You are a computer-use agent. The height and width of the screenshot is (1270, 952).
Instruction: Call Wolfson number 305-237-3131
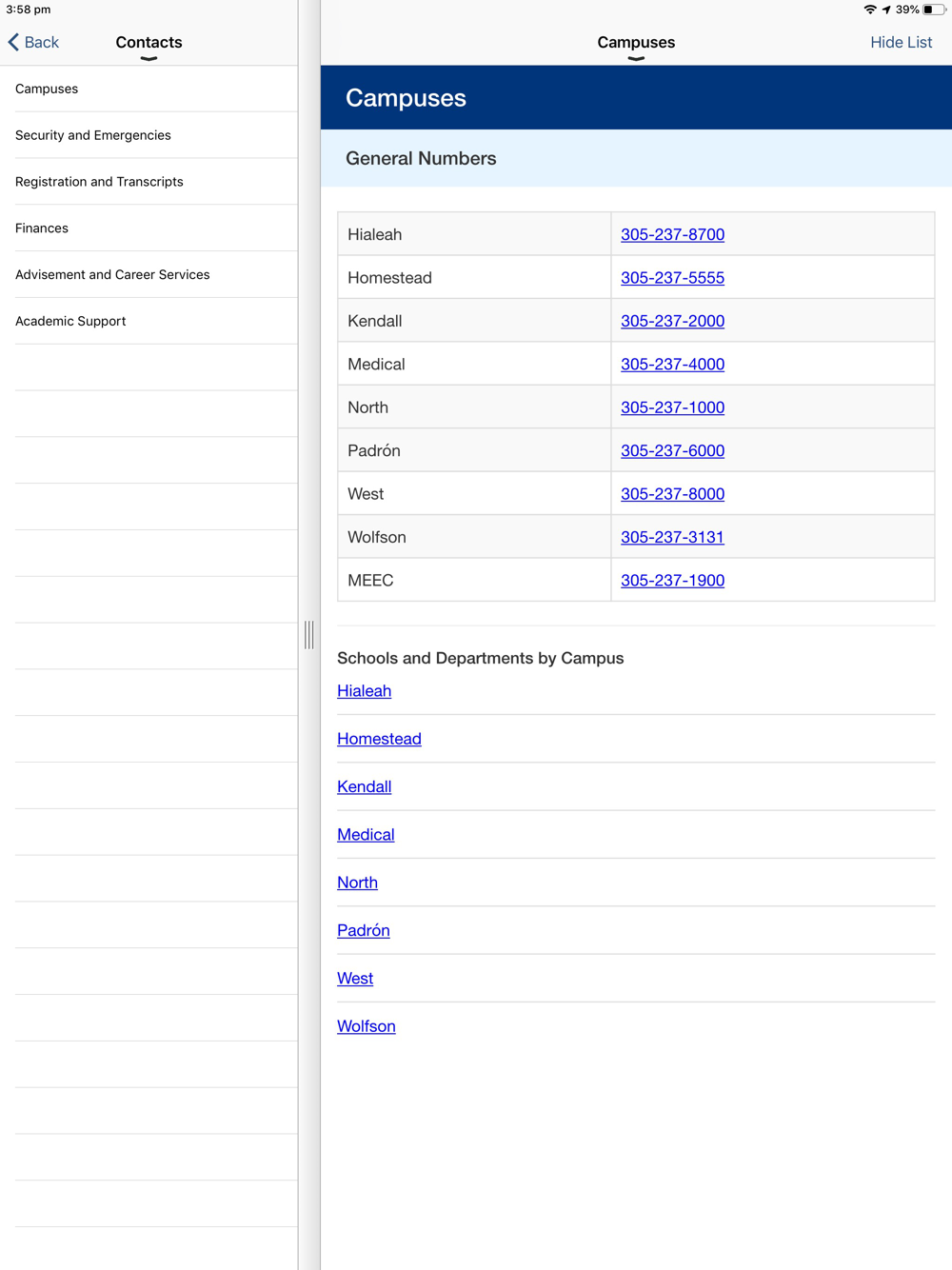point(672,537)
